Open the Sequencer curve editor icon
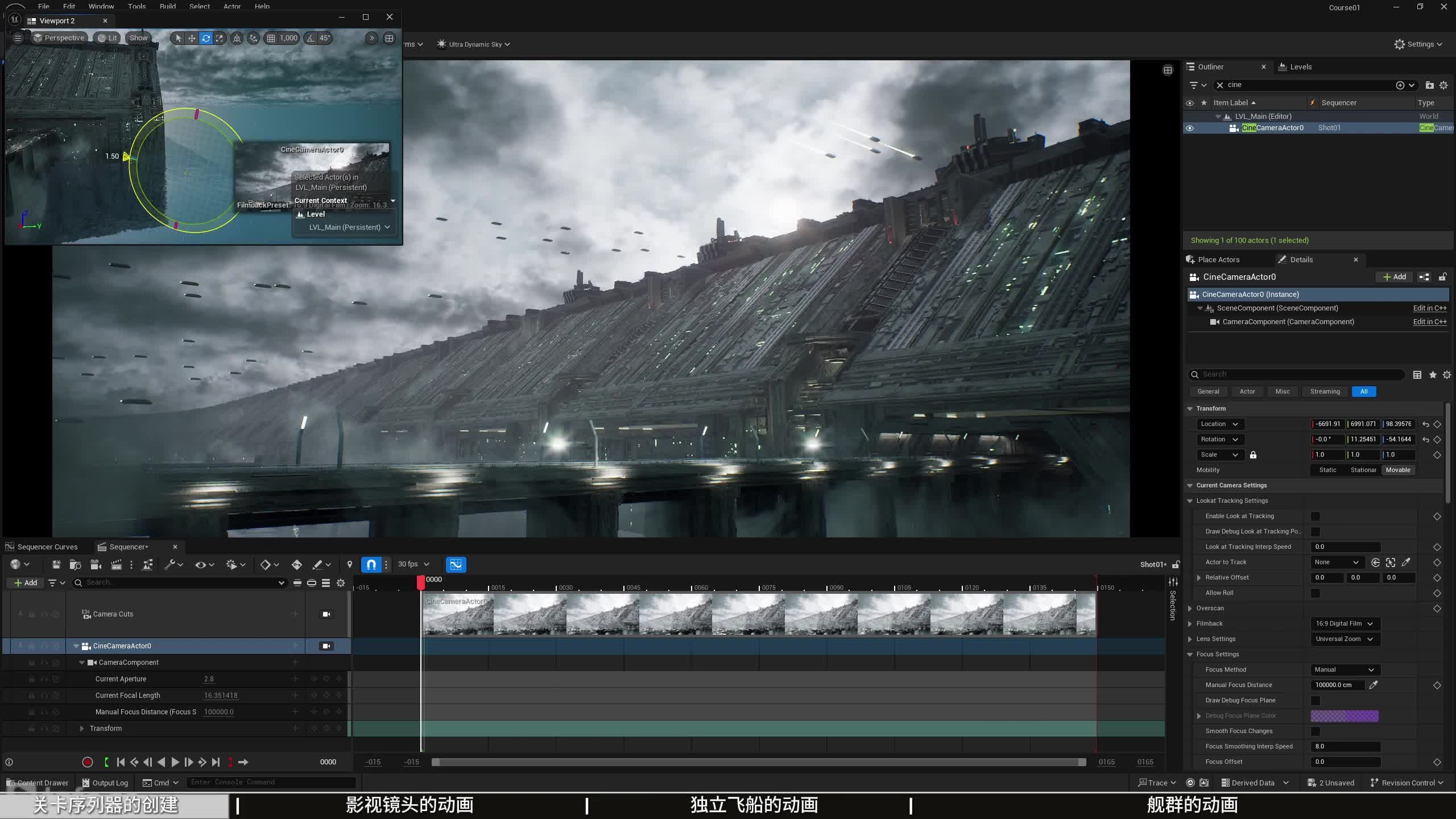Screen dimensions: 1456x819 [x=456, y=564]
